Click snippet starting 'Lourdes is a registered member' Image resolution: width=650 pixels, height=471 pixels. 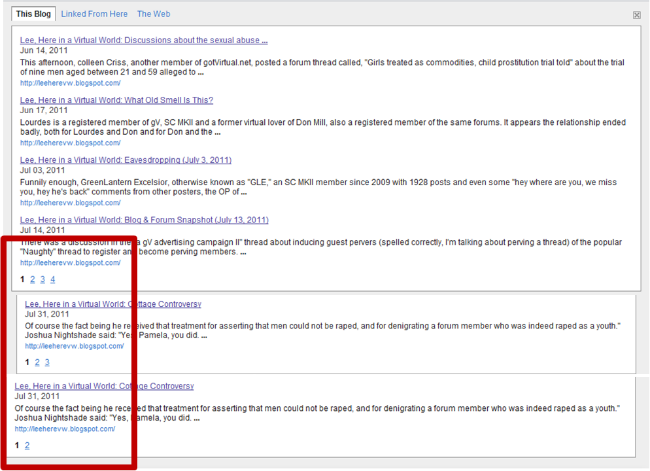323,127
